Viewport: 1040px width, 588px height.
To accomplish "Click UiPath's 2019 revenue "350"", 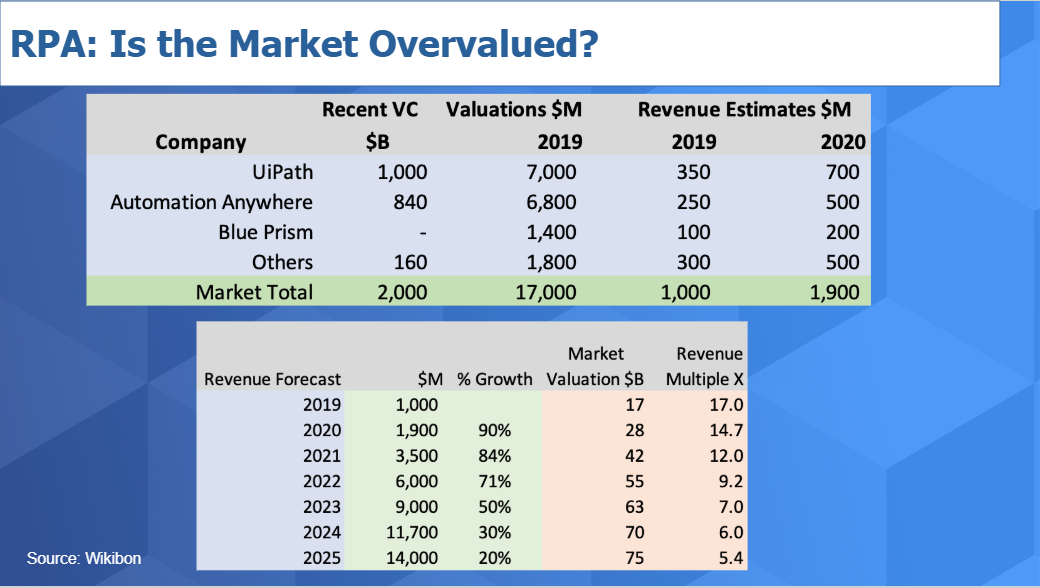I will [693, 172].
